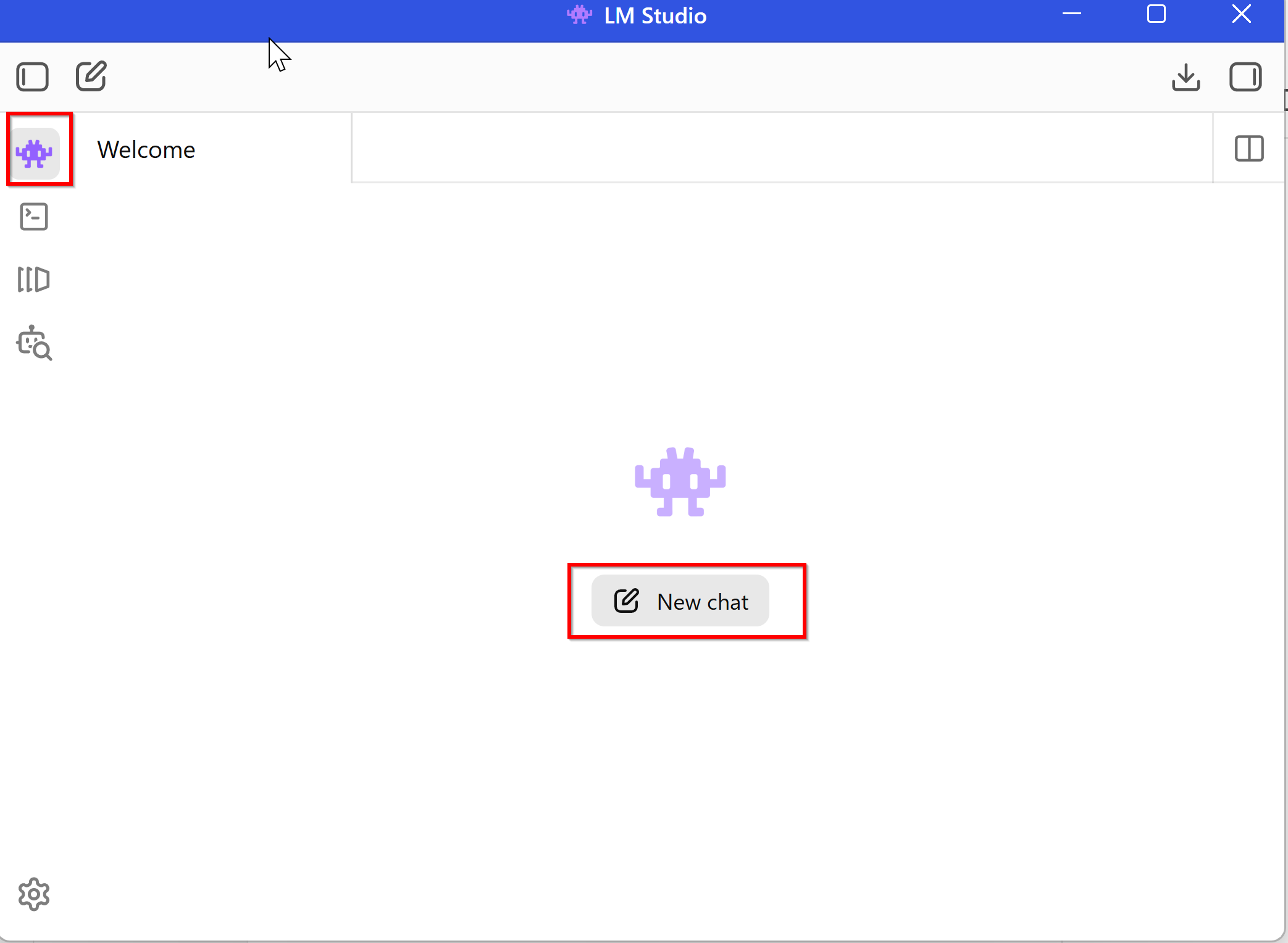Image resolution: width=1288 pixels, height=943 pixels.
Task: Click the compose new chat icon in top toolbar
Action: pyautogui.click(x=91, y=77)
